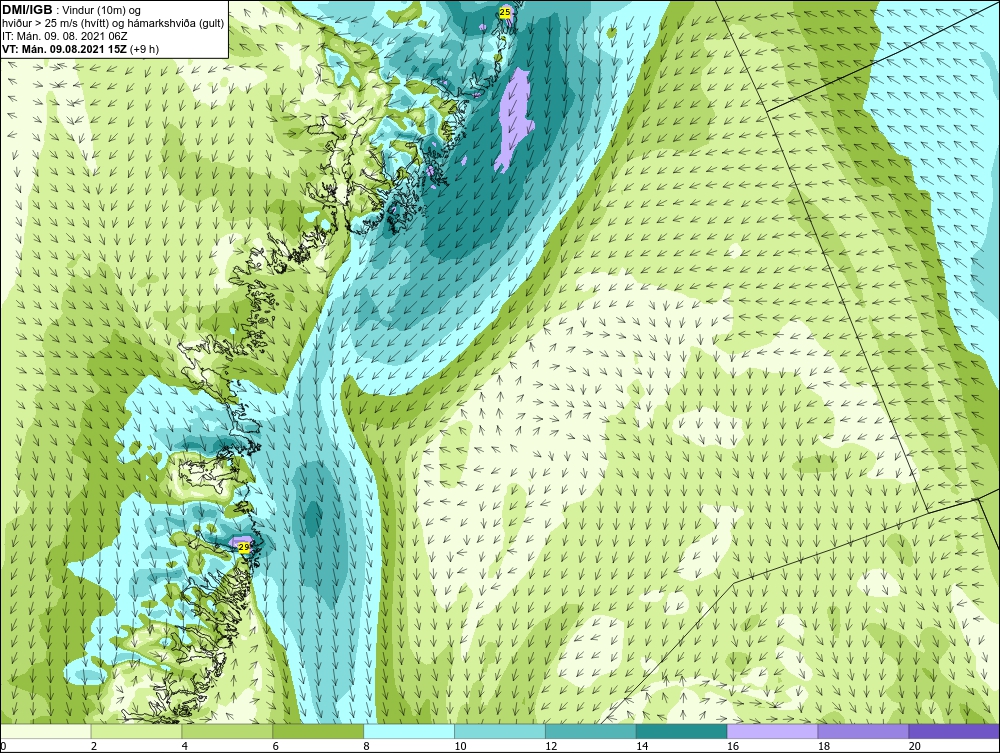This screenshot has height=753, width=1000.
Task: Select the 2–4 m/s legend color
Action: [x=136, y=731]
